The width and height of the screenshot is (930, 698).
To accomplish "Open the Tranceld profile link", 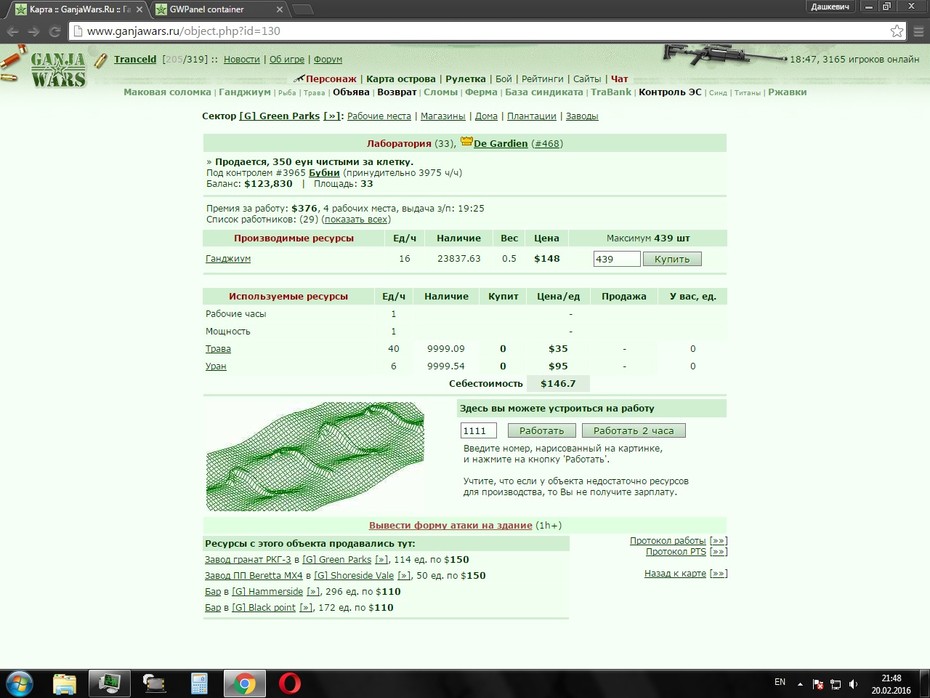I will (x=135, y=59).
